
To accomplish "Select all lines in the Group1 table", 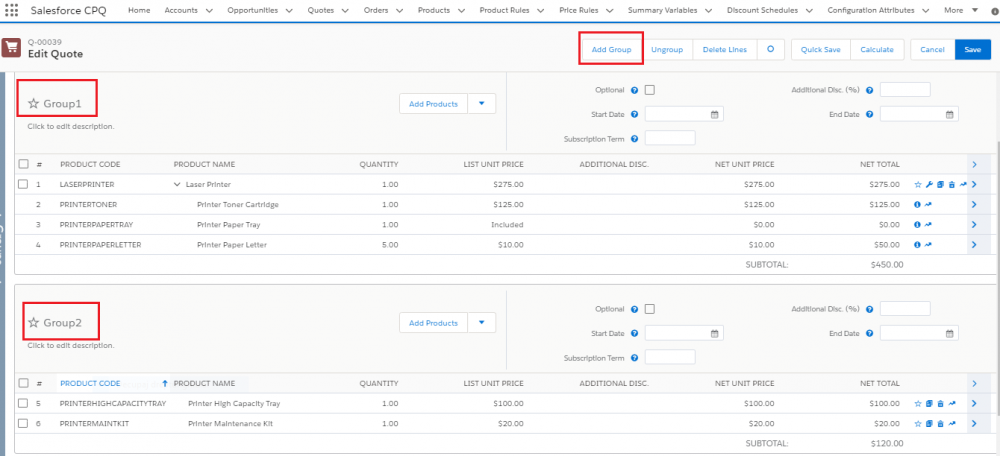I will 23,165.
